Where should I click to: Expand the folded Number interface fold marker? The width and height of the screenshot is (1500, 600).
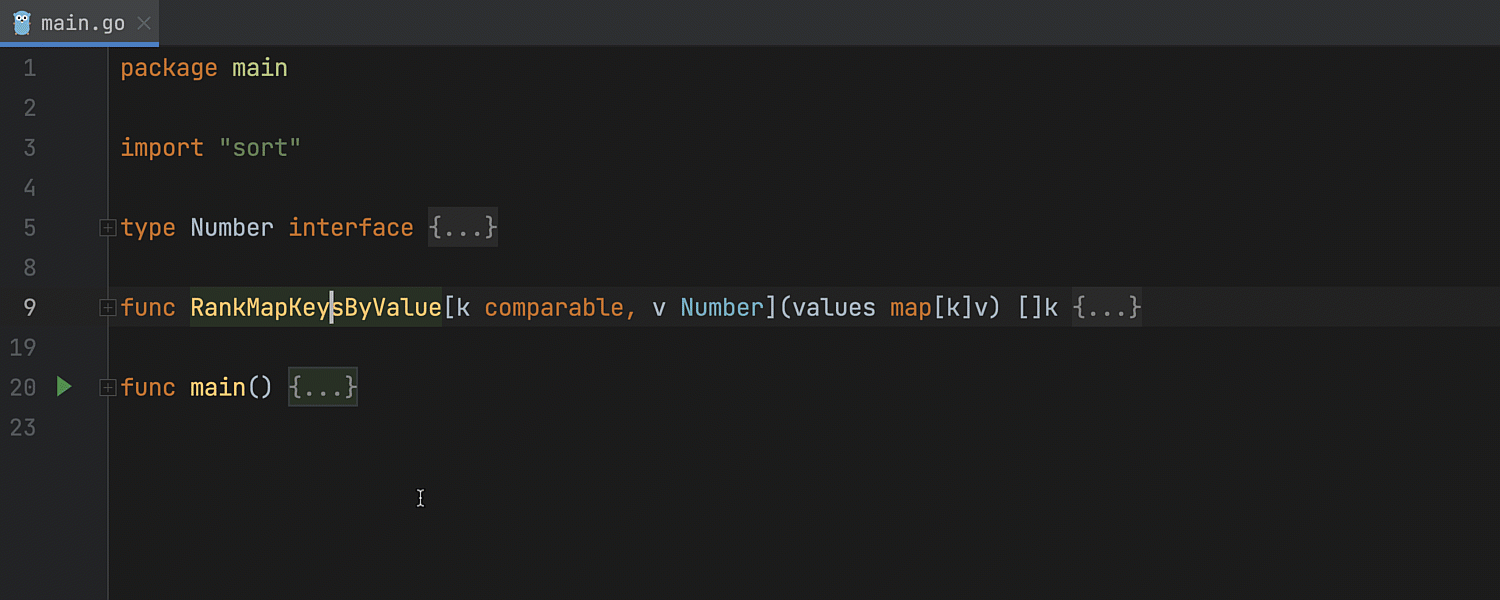point(107,228)
